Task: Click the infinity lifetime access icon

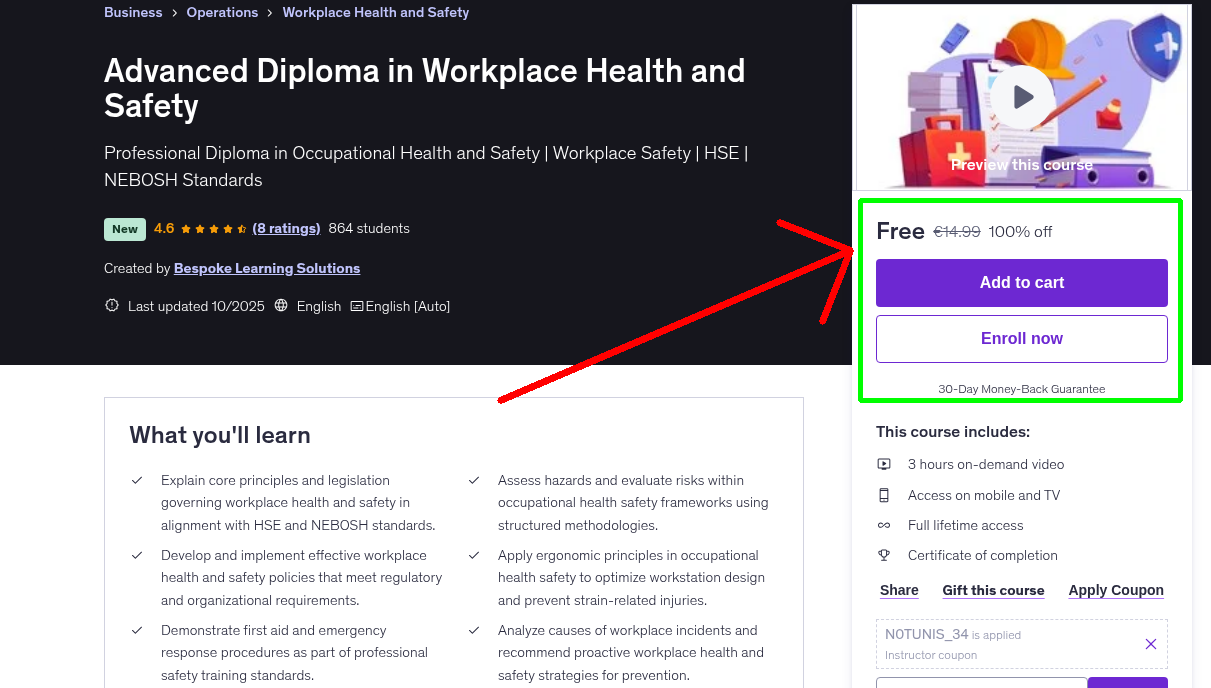Action: pos(884,525)
